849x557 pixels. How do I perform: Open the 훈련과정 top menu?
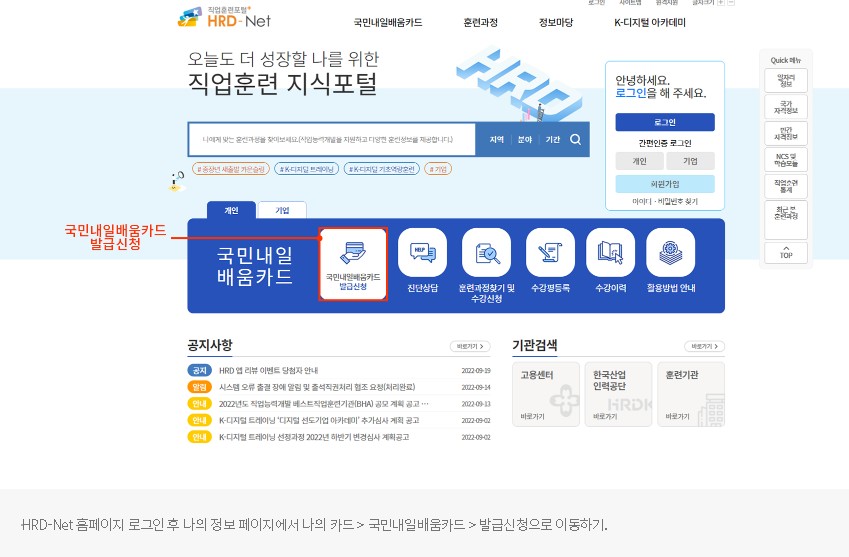pos(480,23)
